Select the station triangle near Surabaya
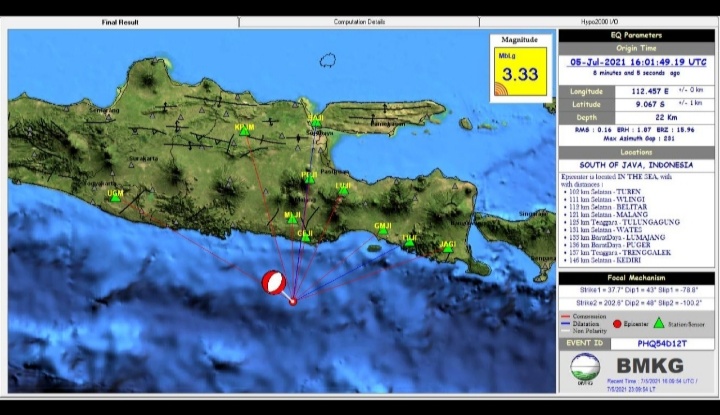This screenshot has width=720, height=415. pos(316,123)
